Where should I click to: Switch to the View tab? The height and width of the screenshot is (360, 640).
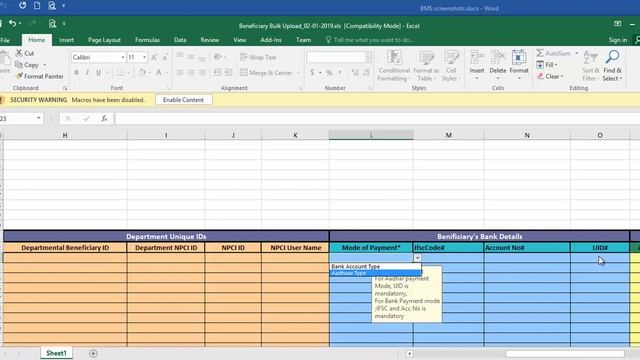coord(240,40)
